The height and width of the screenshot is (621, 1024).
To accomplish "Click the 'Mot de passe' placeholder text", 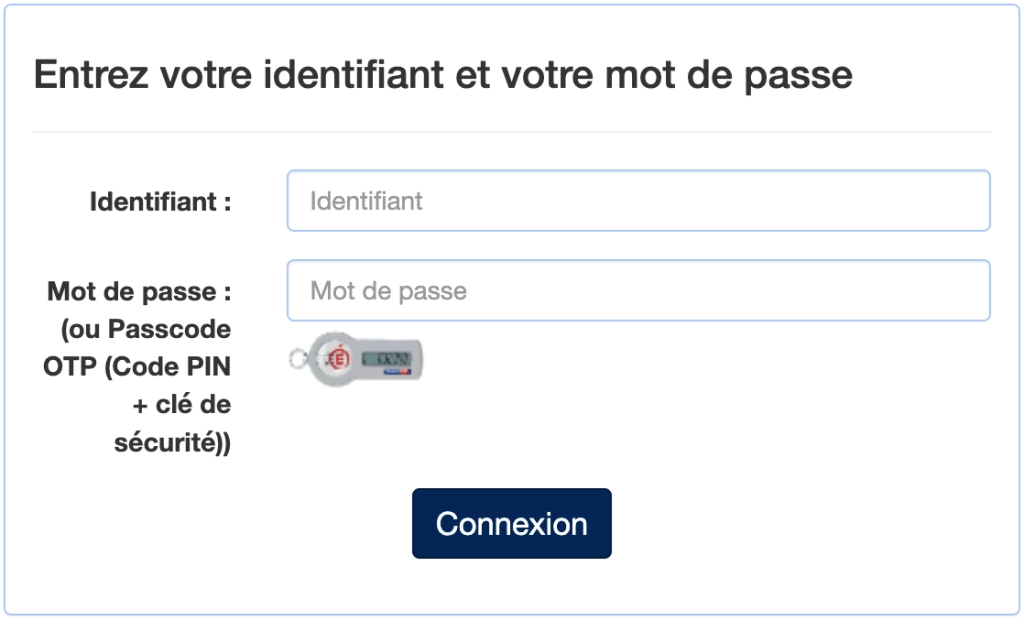I will pos(389,291).
